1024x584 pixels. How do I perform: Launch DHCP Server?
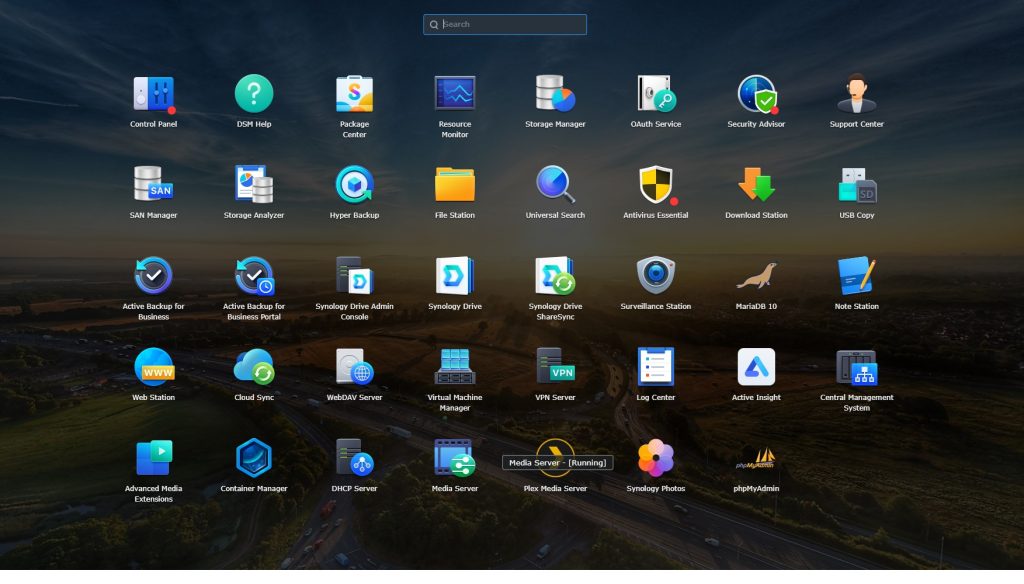(x=355, y=458)
